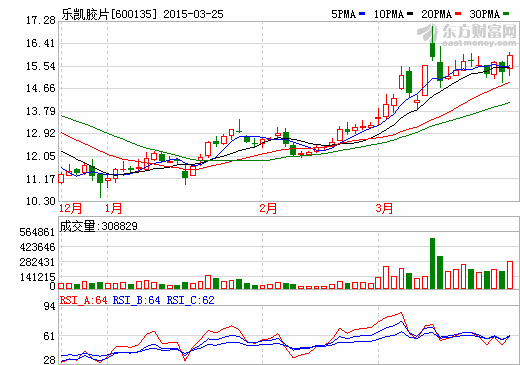Viewport: 520px width, 365px height.
Task: Click the 5PMA legend label
Action: click(x=344, y=14)
